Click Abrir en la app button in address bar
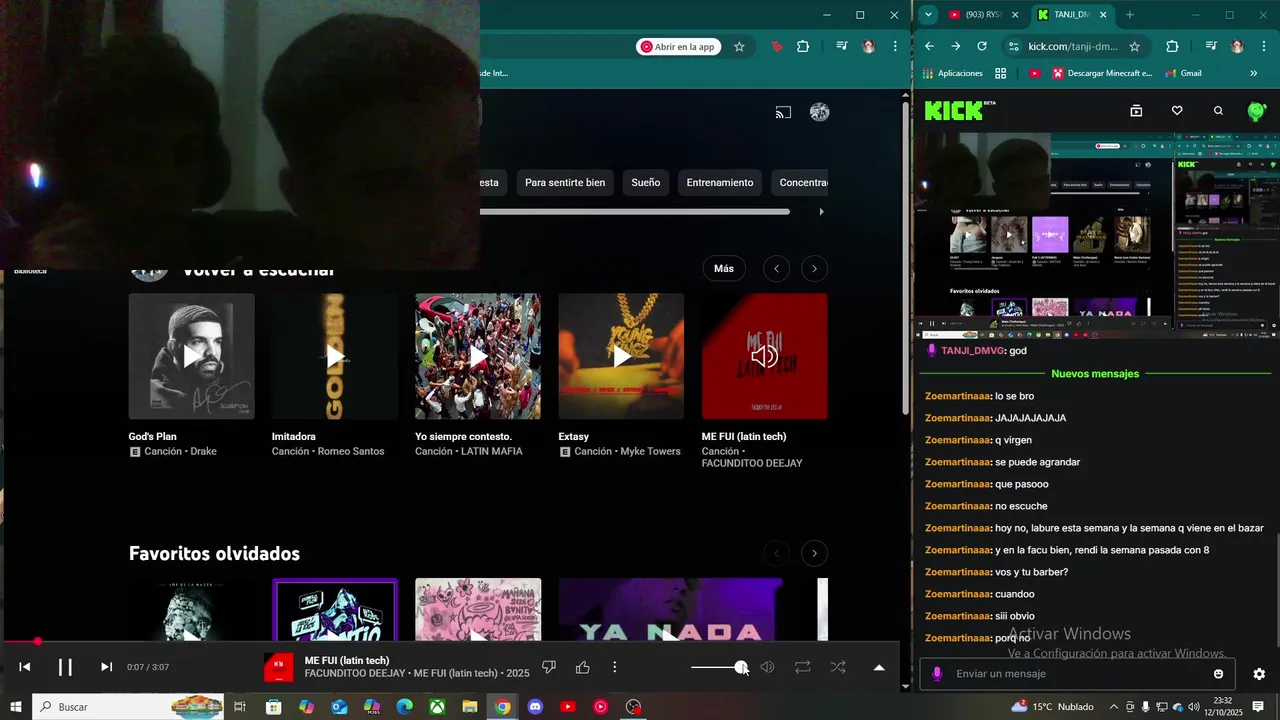The width and height of the screenshot is (1280, 720). (678, 46)
